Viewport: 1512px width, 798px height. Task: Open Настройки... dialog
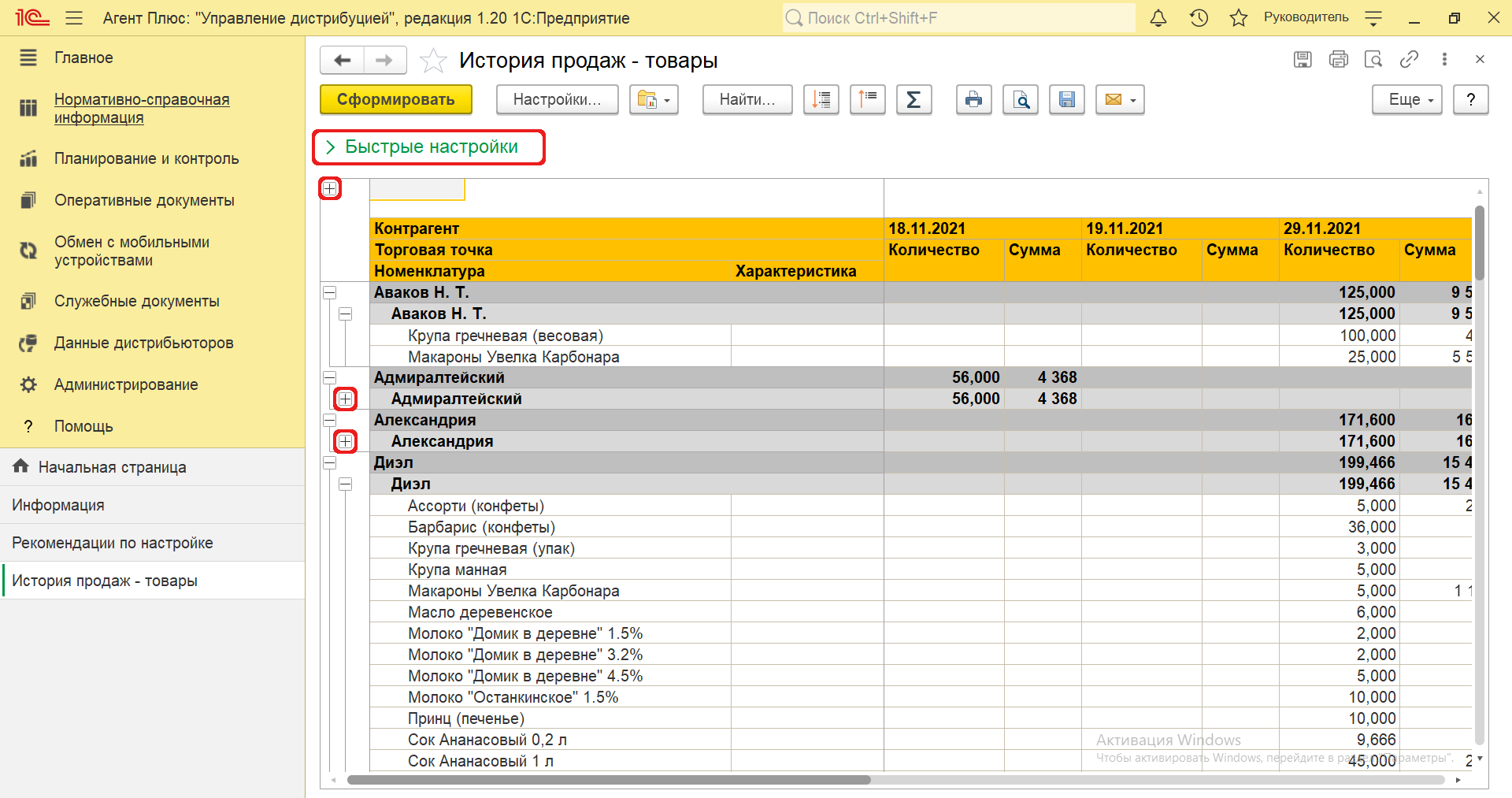tap(557, 99)
